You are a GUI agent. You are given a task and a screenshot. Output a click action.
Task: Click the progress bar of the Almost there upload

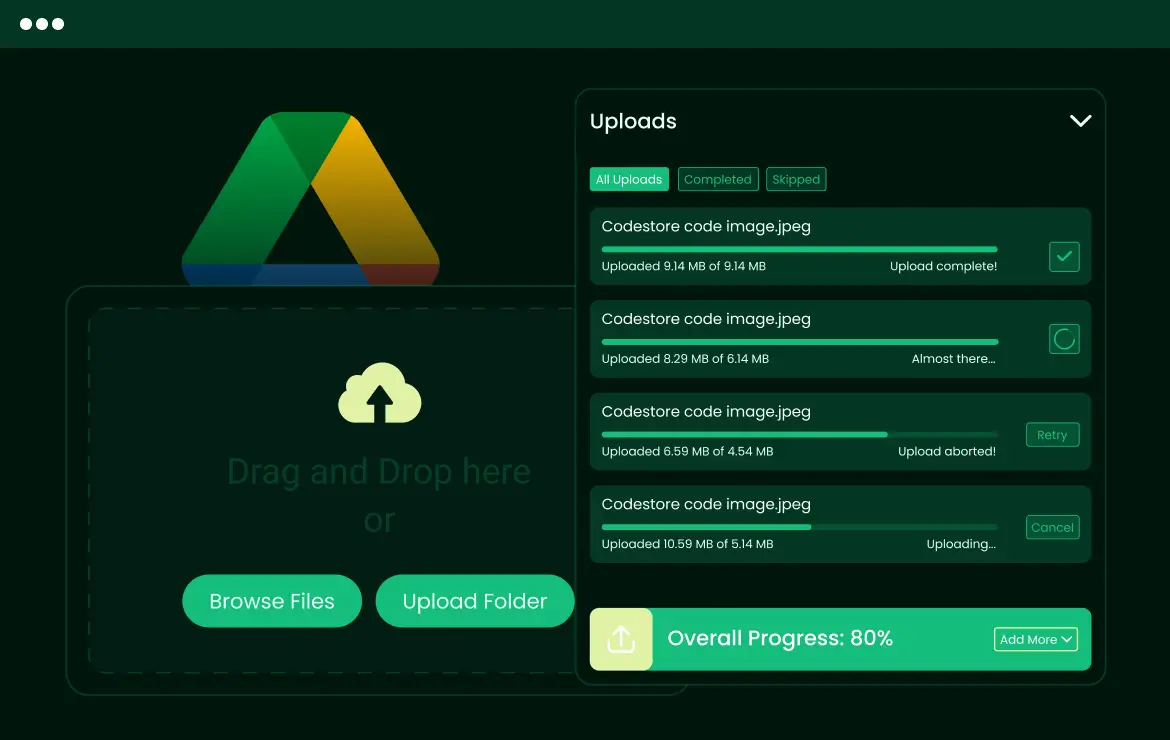(799, 342)
